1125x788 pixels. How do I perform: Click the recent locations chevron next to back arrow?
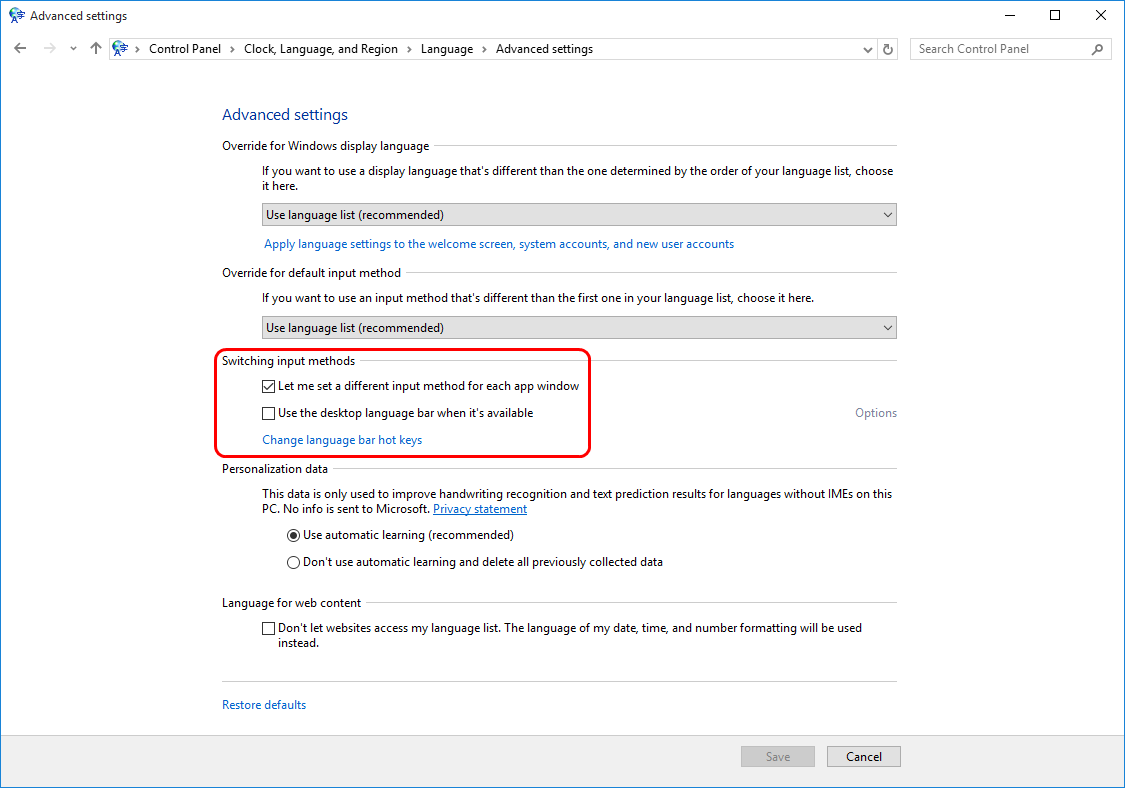point(72,48)
